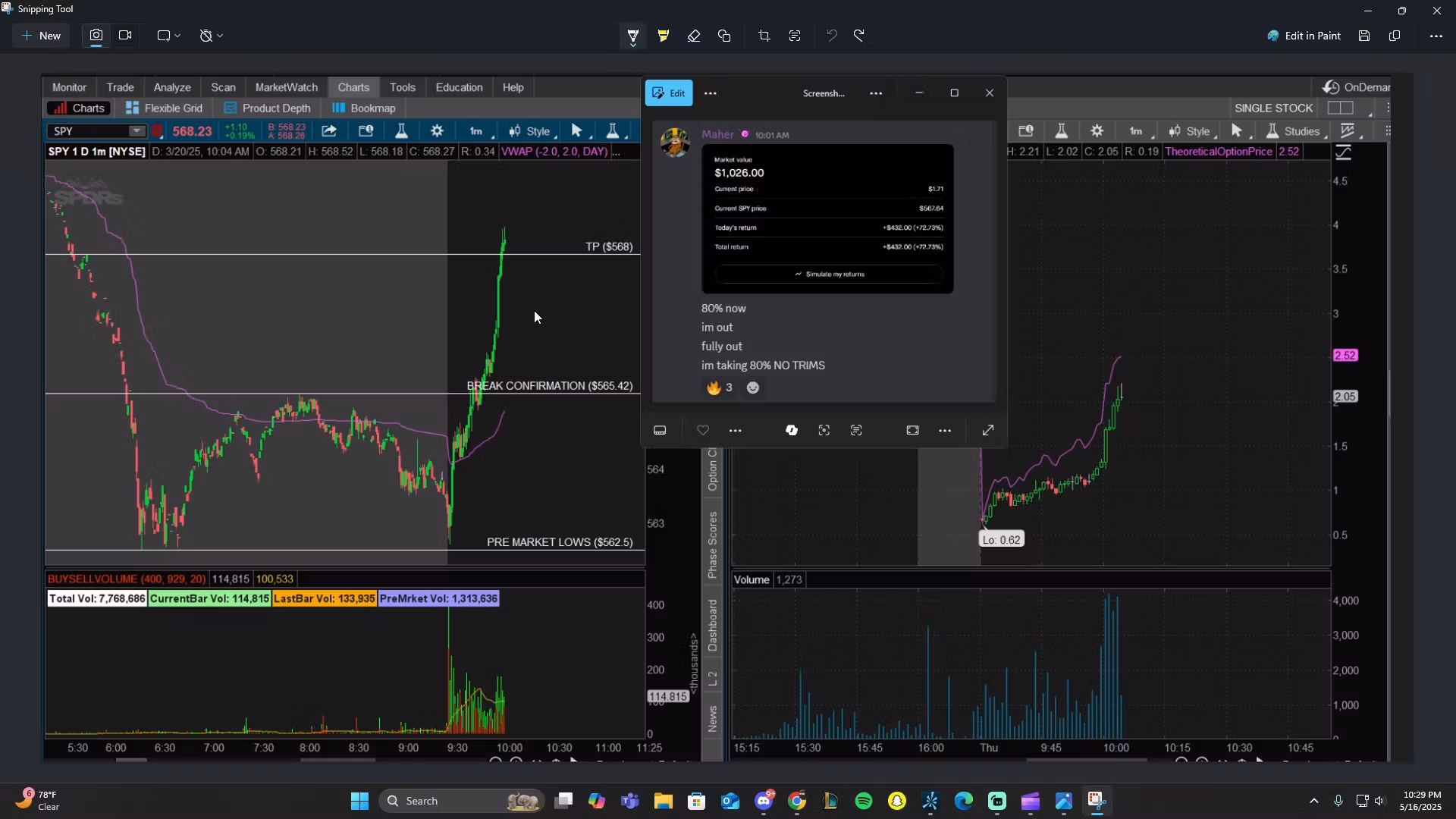Click the beaker studies icon on SPY chart
Screen dimensions: 1456x819
click(x=402, y=130)
